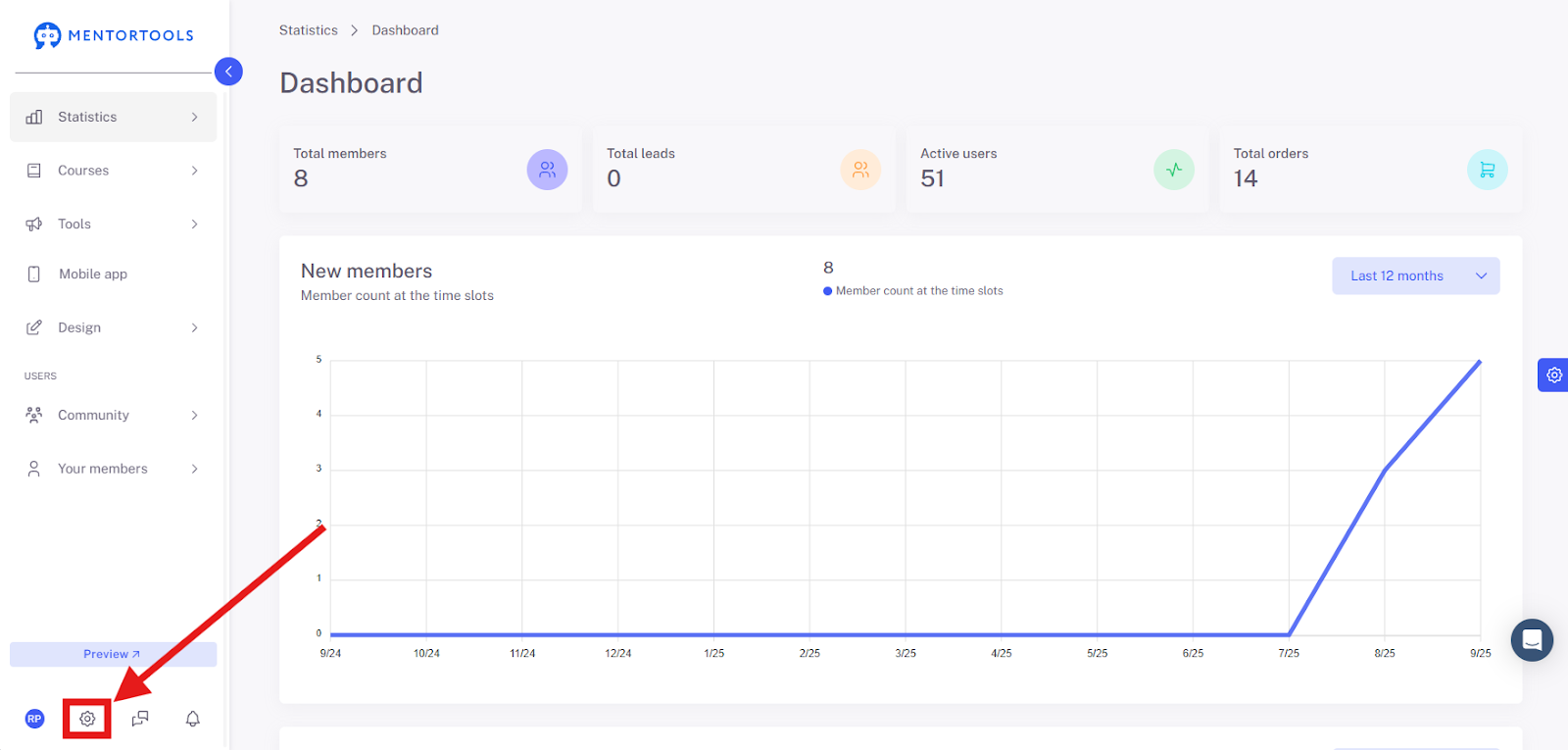Click the Total members card
This screenshot has width=1568, height=750.
coord(430,170)
